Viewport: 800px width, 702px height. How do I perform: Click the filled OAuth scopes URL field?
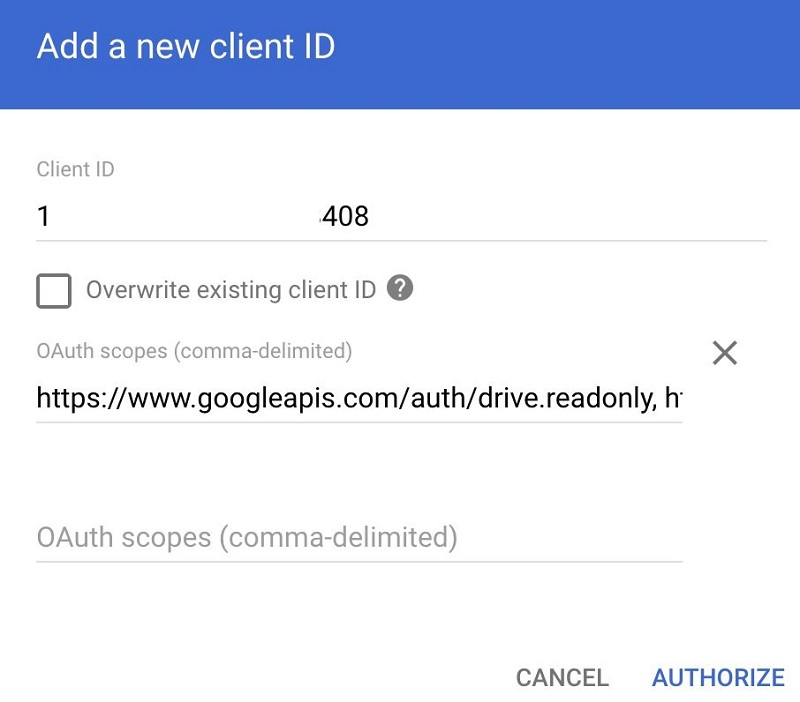point(359,398)
